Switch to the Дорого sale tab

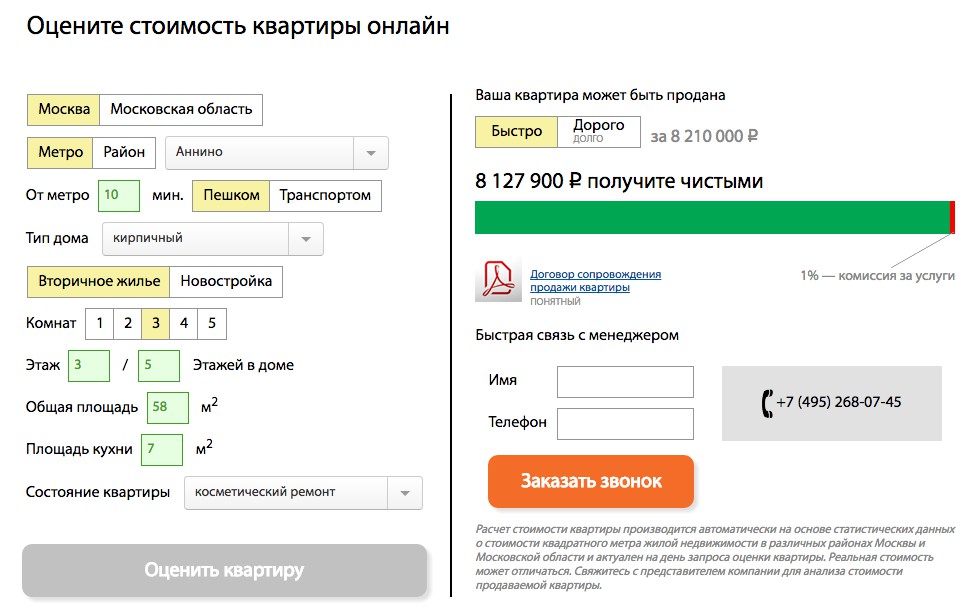click(598, 131)
